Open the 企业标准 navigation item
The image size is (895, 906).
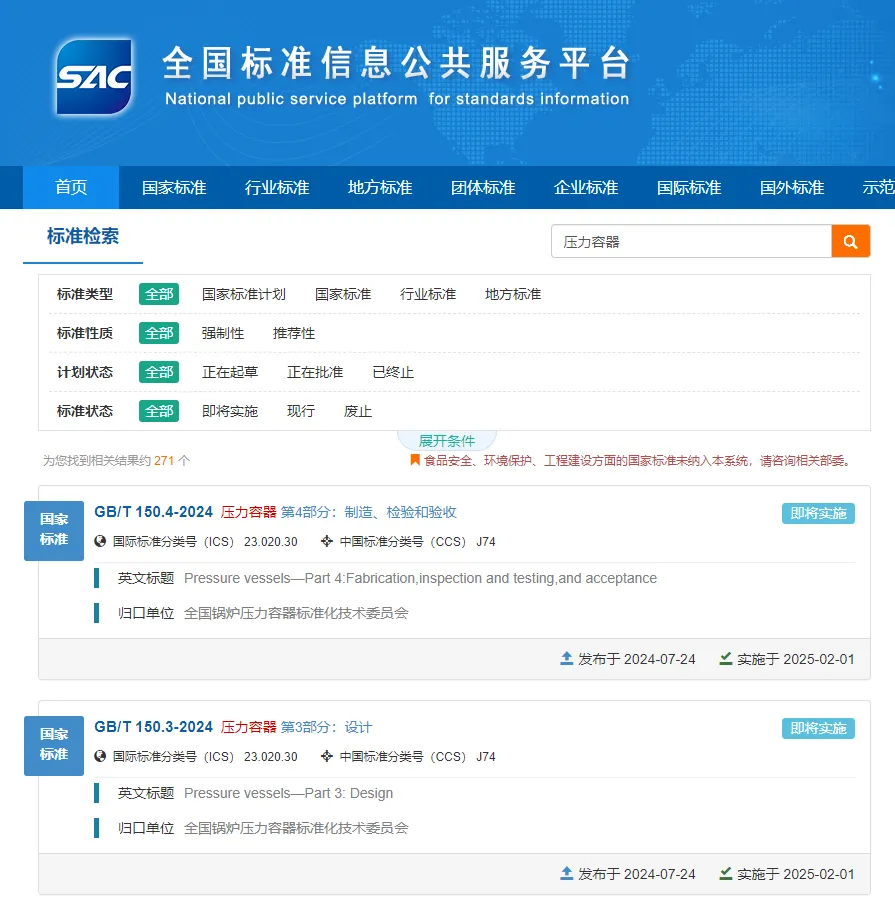586,187
